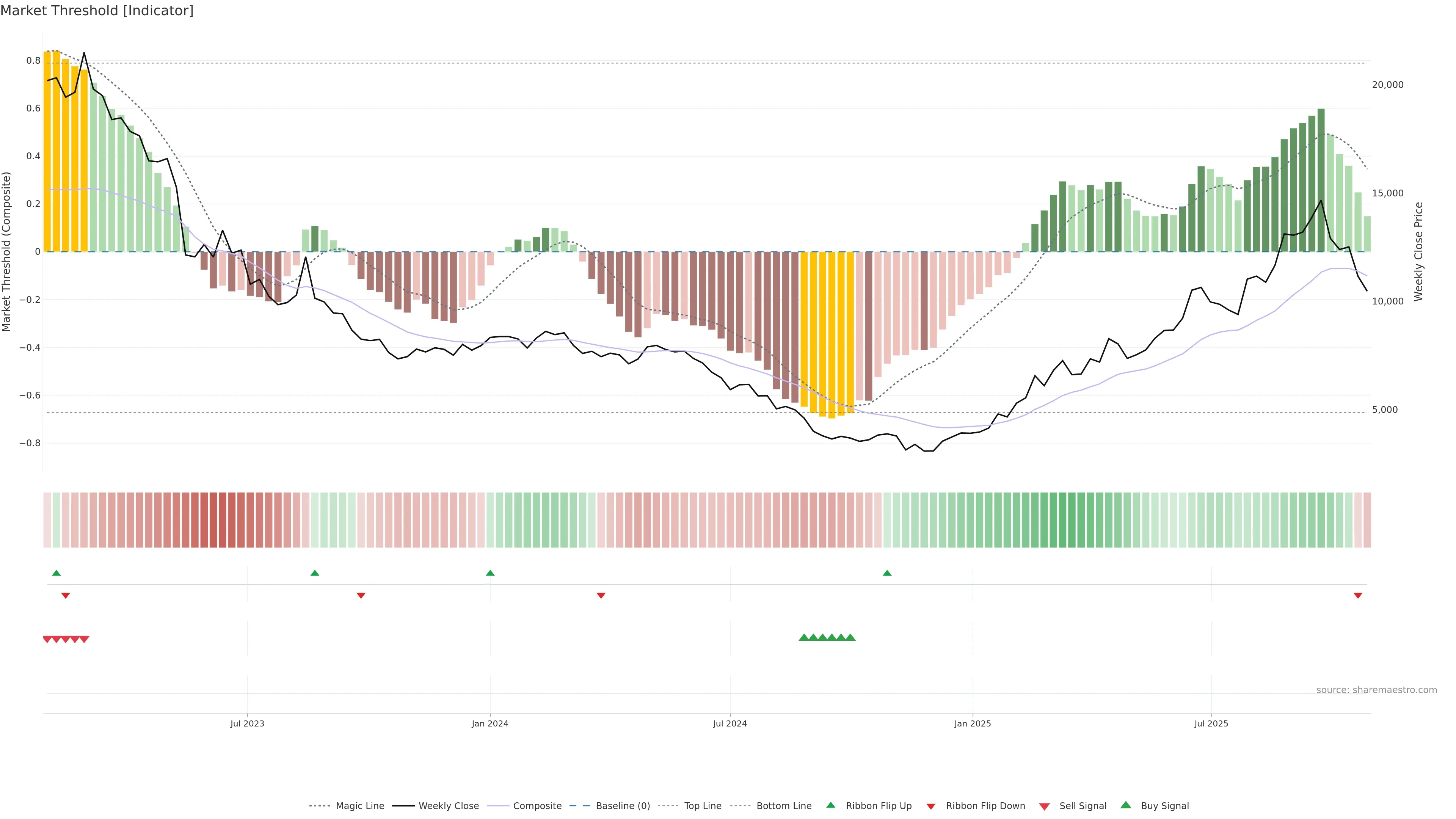Click the Sell Signal legend triangle icon
The height and width of the screenshot is (819, 1456).
point(1045,806)
